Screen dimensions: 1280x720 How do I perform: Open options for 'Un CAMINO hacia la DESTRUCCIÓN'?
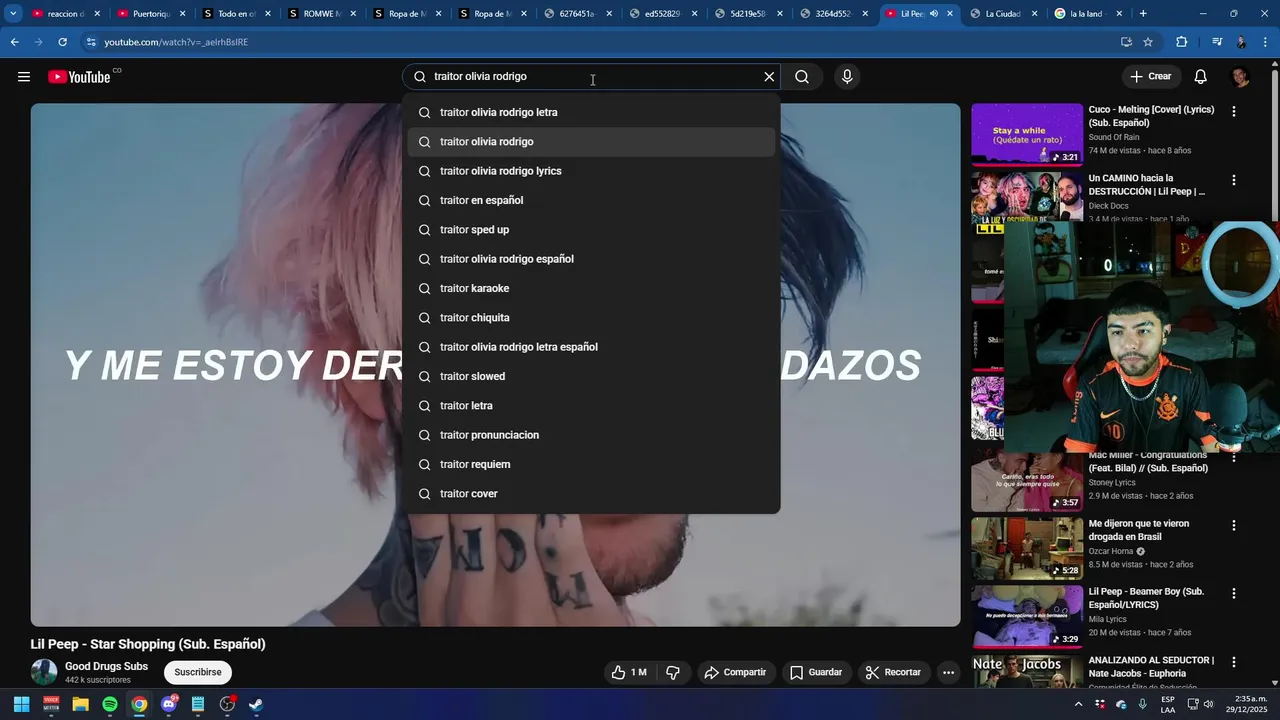click(1234, 181)
